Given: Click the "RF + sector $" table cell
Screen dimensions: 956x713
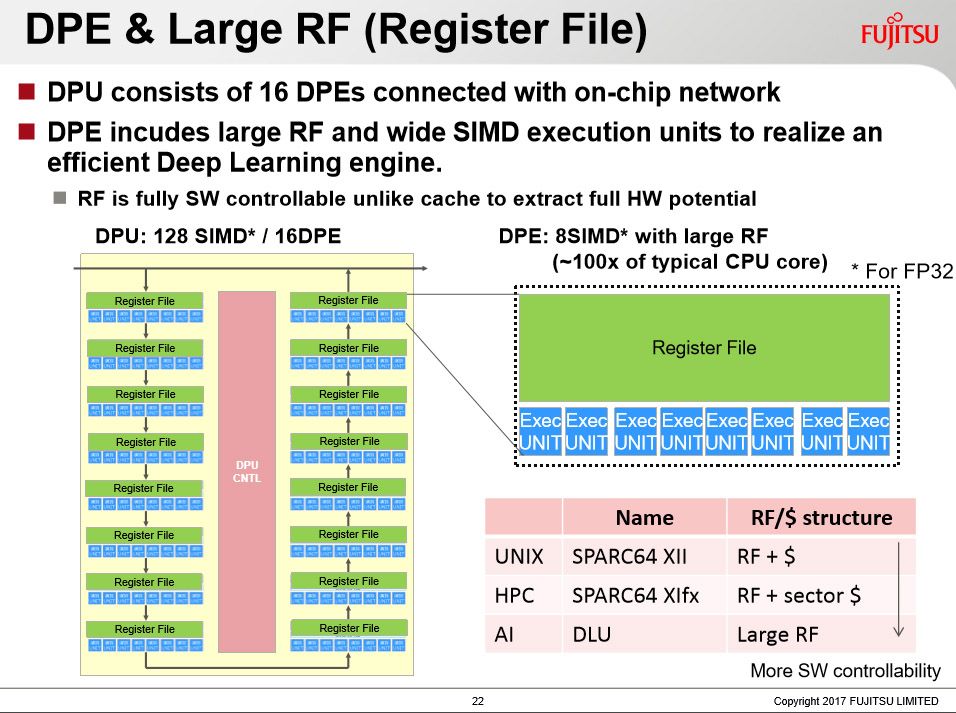Looking at the screenshot, I should pos(821,595).
